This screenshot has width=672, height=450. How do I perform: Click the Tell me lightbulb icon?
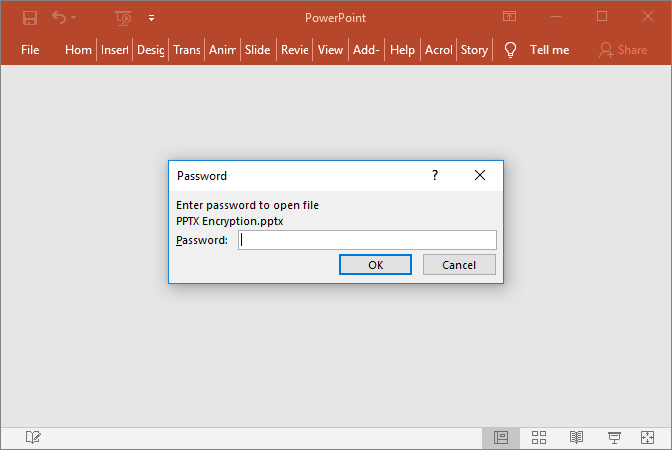[x=510, y=49]
